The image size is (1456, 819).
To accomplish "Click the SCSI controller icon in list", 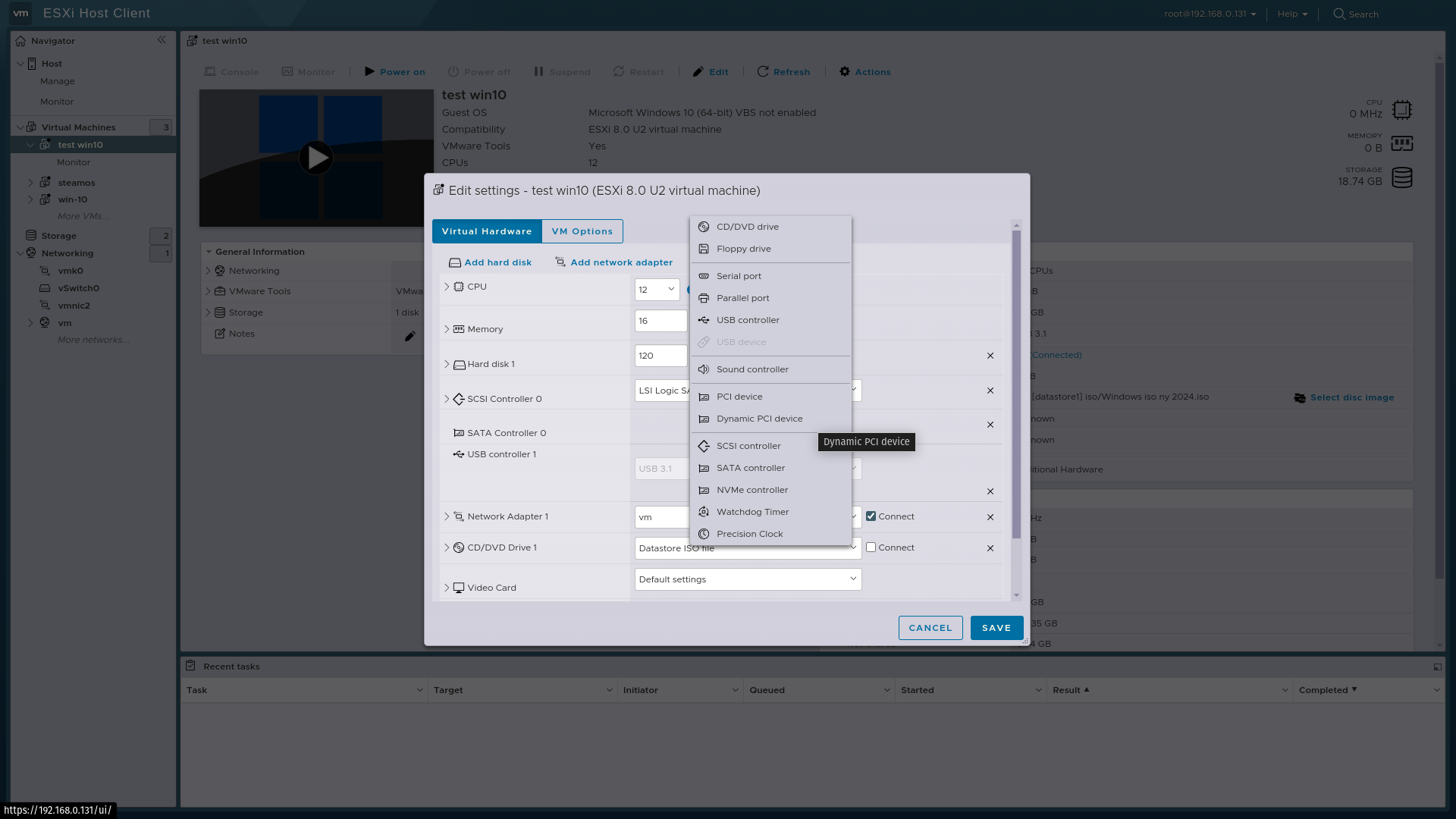I will pos(704,445).
